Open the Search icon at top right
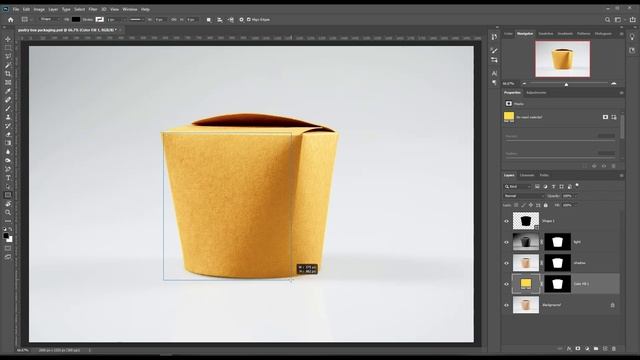Screen dimensions: 640x360 click(x=607, y=20)
